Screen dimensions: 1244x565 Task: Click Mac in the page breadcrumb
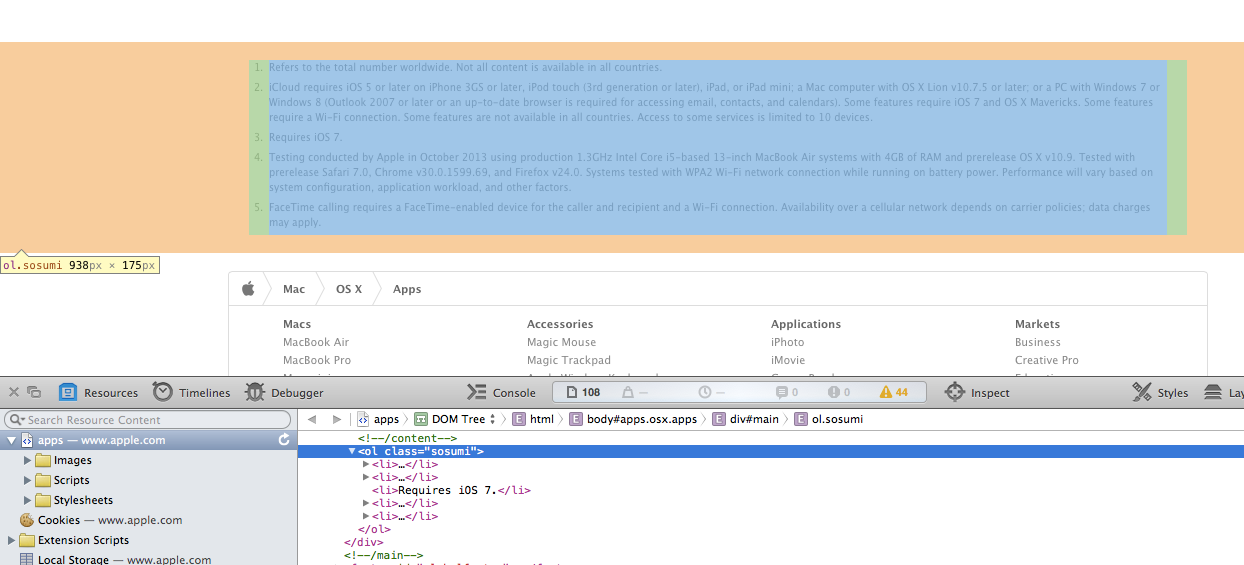pyautogui.click(x=294, y=289)
